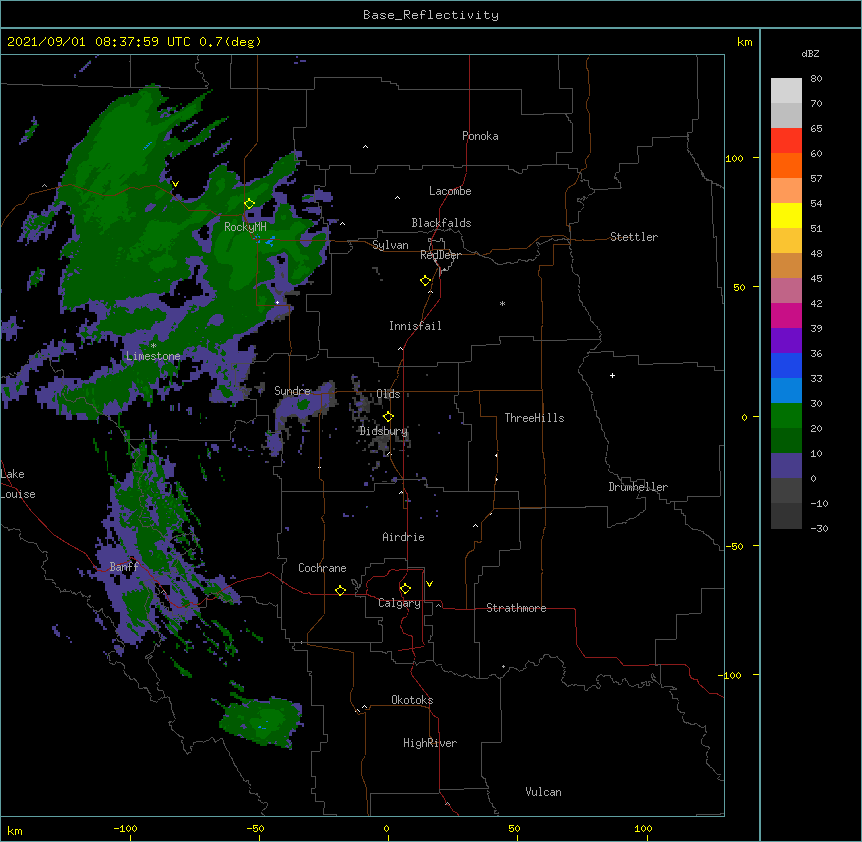Viewport: 862px width, 842px height.
Task: Click the HighRiver label
Action: pyautogui.click(x=430, y=743)
